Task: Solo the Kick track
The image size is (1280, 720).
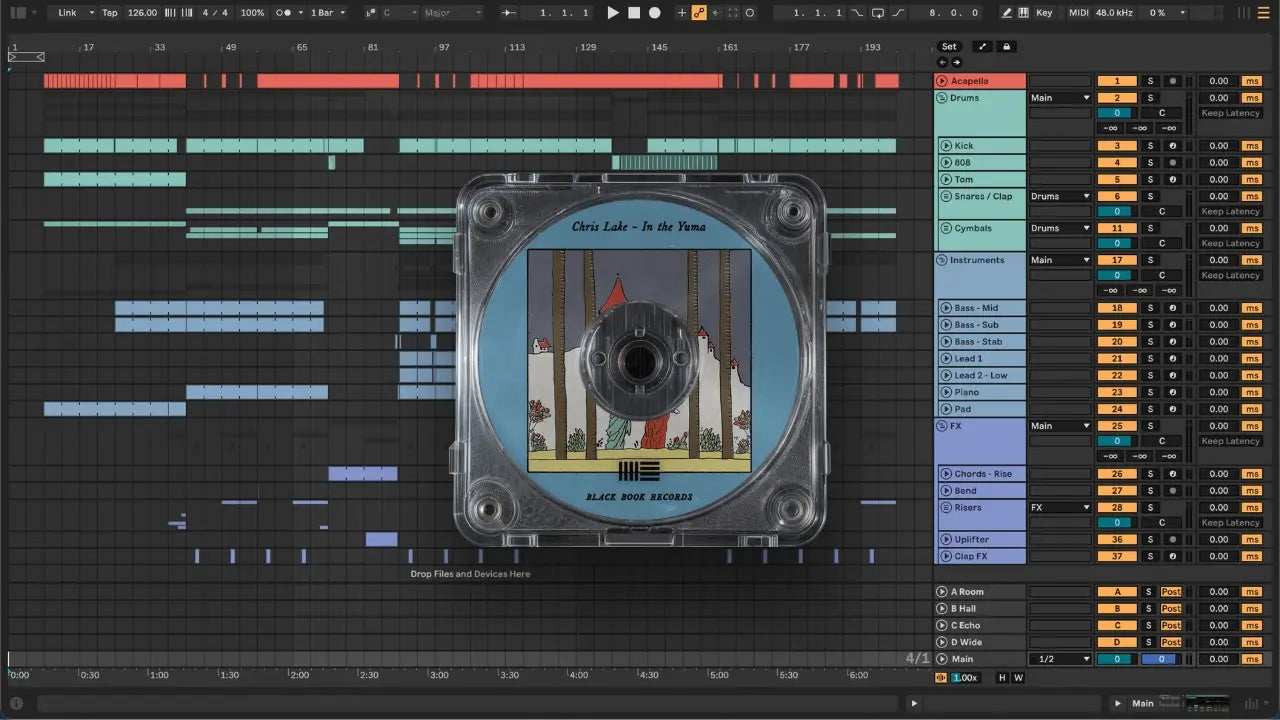Action: pyautogui.click(x=1150, y=146)
